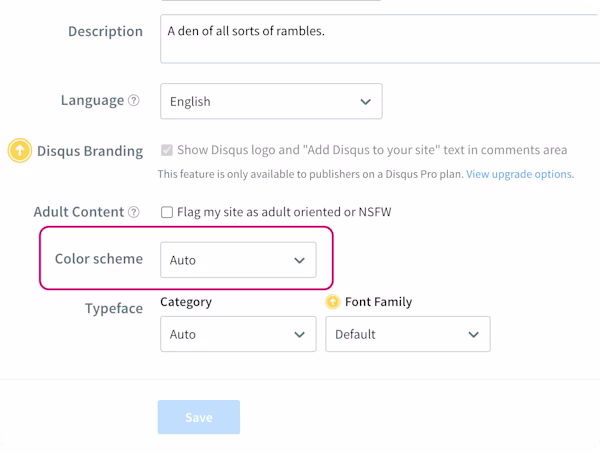Click the "Disqus Branding" label text

point(90,151)
